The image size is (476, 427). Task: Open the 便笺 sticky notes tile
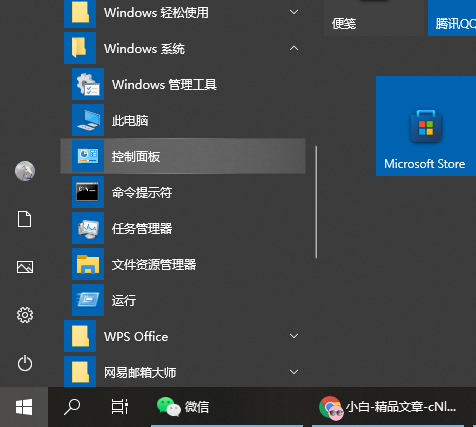[374, 18]
